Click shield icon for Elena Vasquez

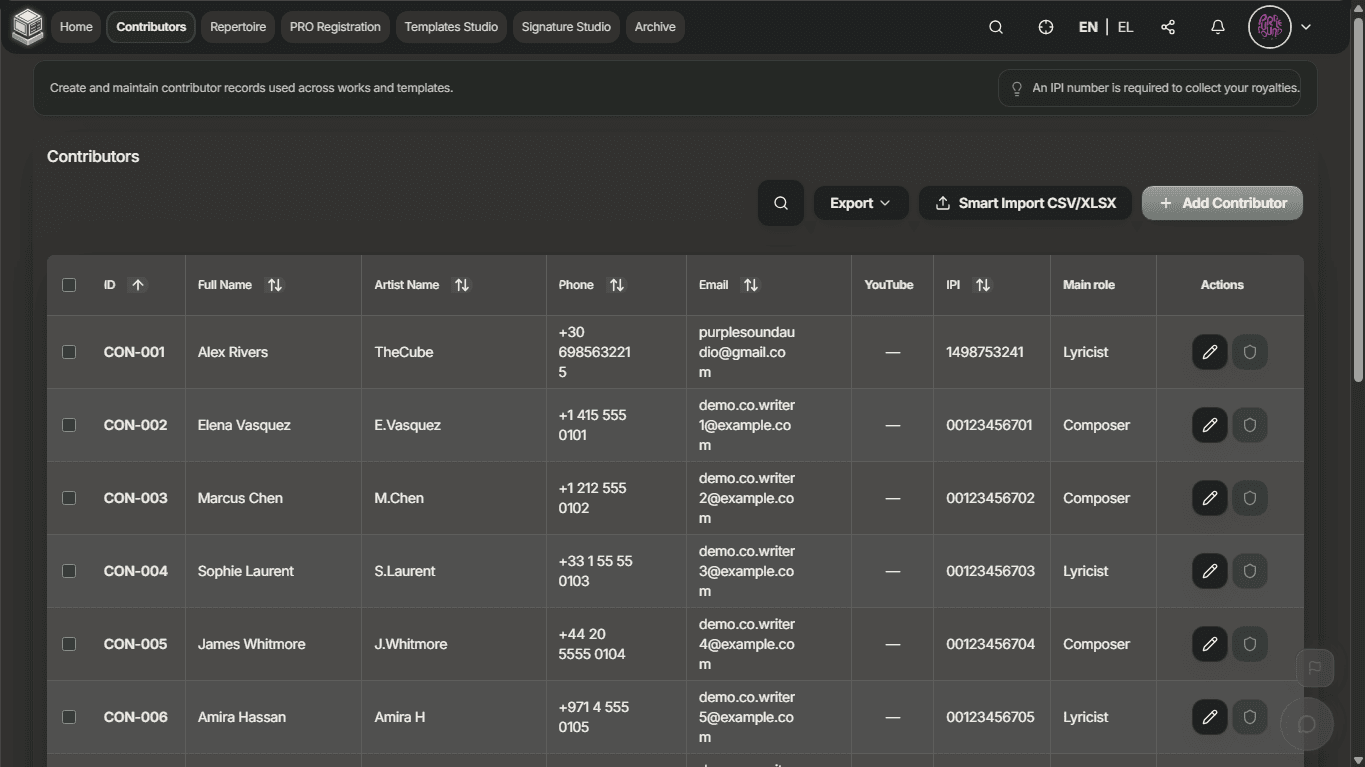(1250, 425)
